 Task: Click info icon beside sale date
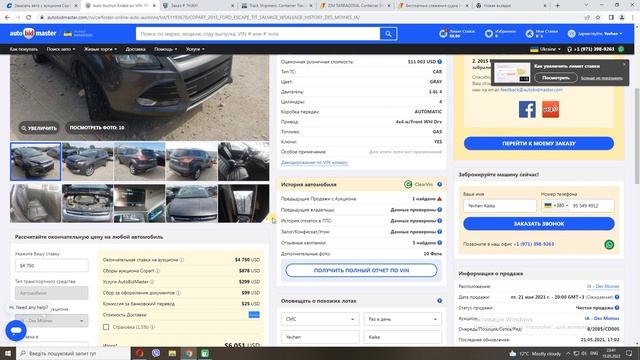click(x=617, y=297)
